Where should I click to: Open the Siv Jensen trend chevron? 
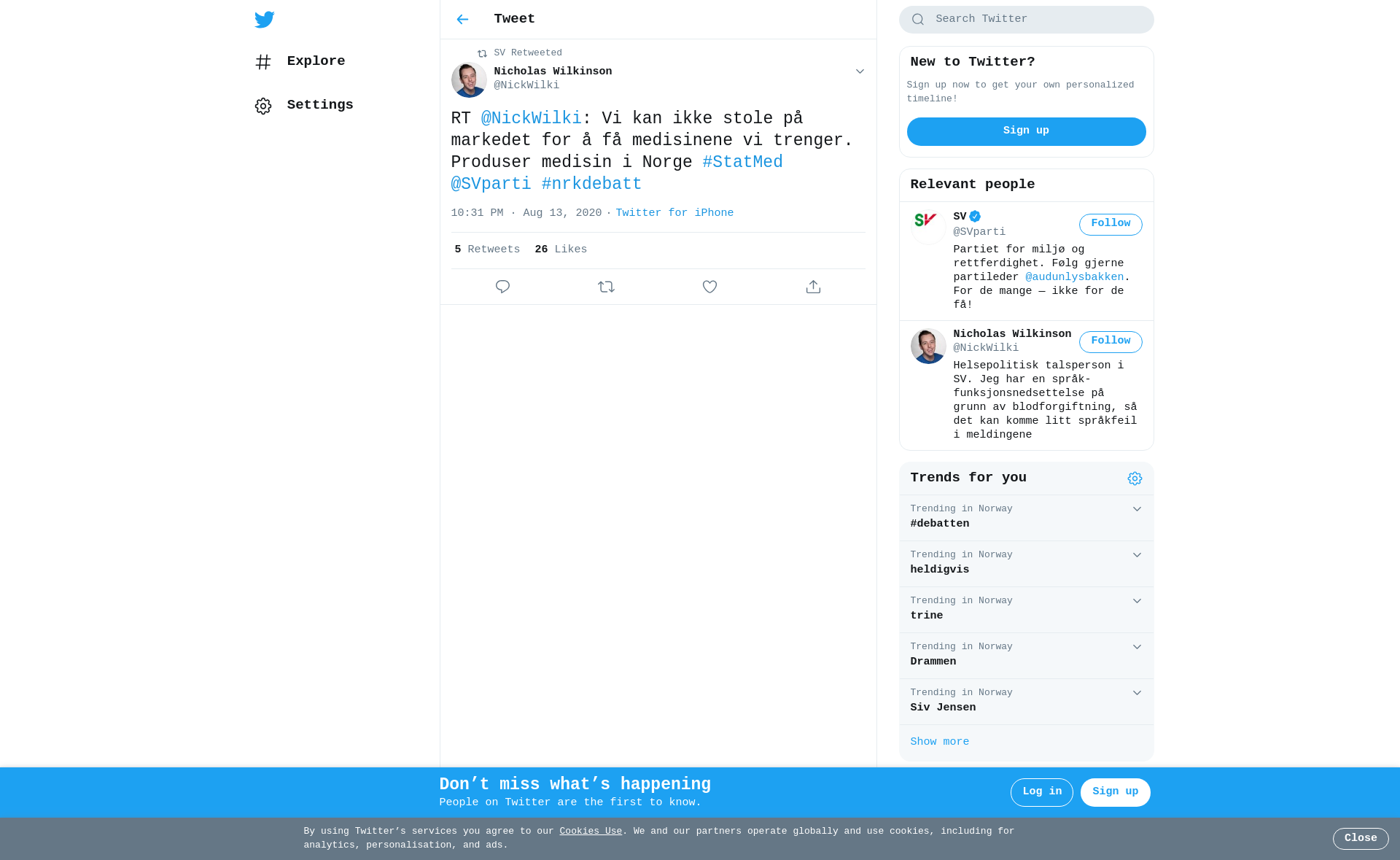1137,693
